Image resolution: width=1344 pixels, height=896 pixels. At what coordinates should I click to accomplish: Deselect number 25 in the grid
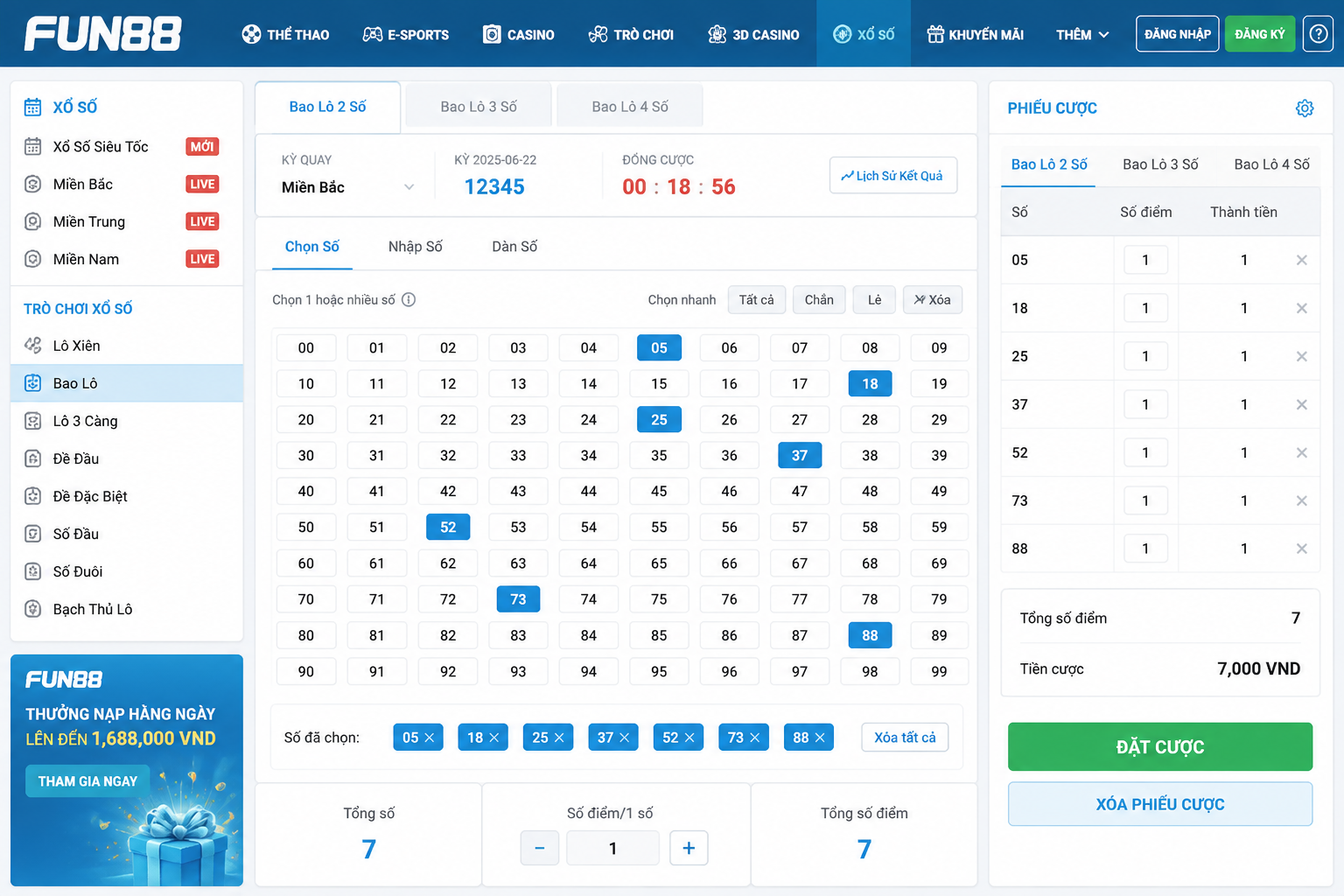click(659, 419)
